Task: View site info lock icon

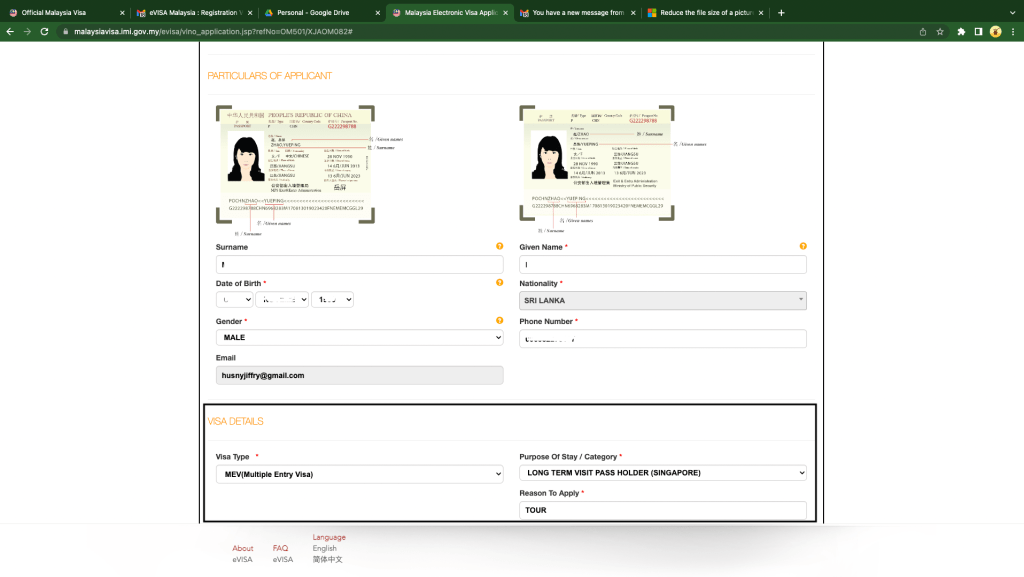Action: 65,31
